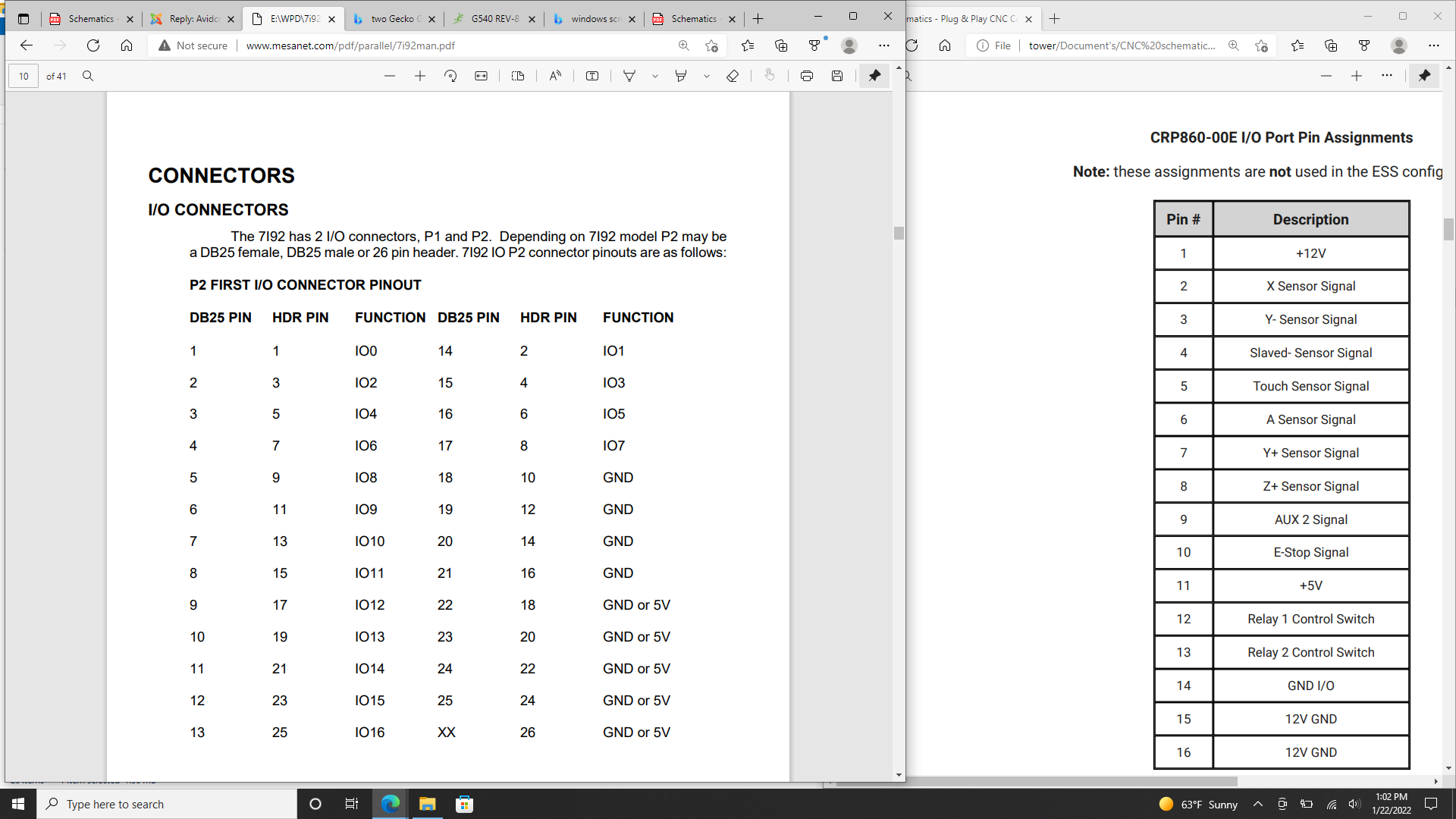Expand Draw pen options dropdown
This screenshot has width=1456, height=819.
[x=655, y=76]
